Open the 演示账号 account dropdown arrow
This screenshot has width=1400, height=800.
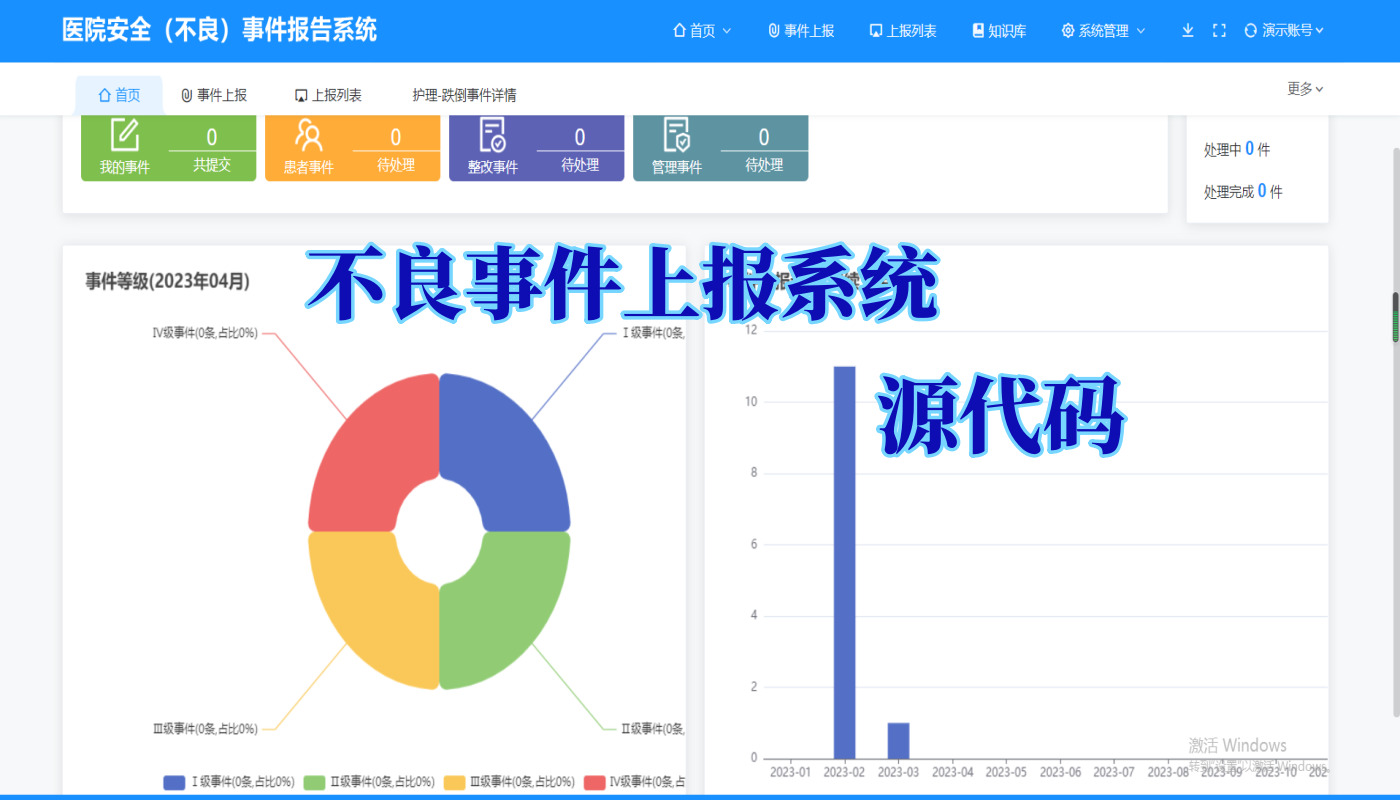click(1320, 30)
